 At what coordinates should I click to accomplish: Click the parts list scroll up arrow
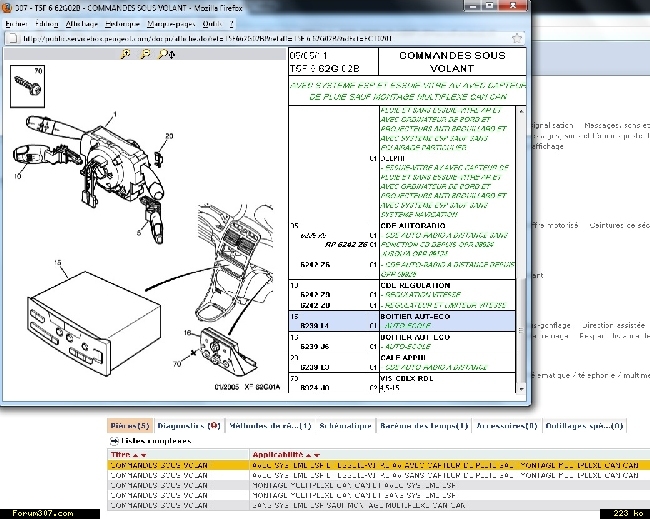click(521, 111)
